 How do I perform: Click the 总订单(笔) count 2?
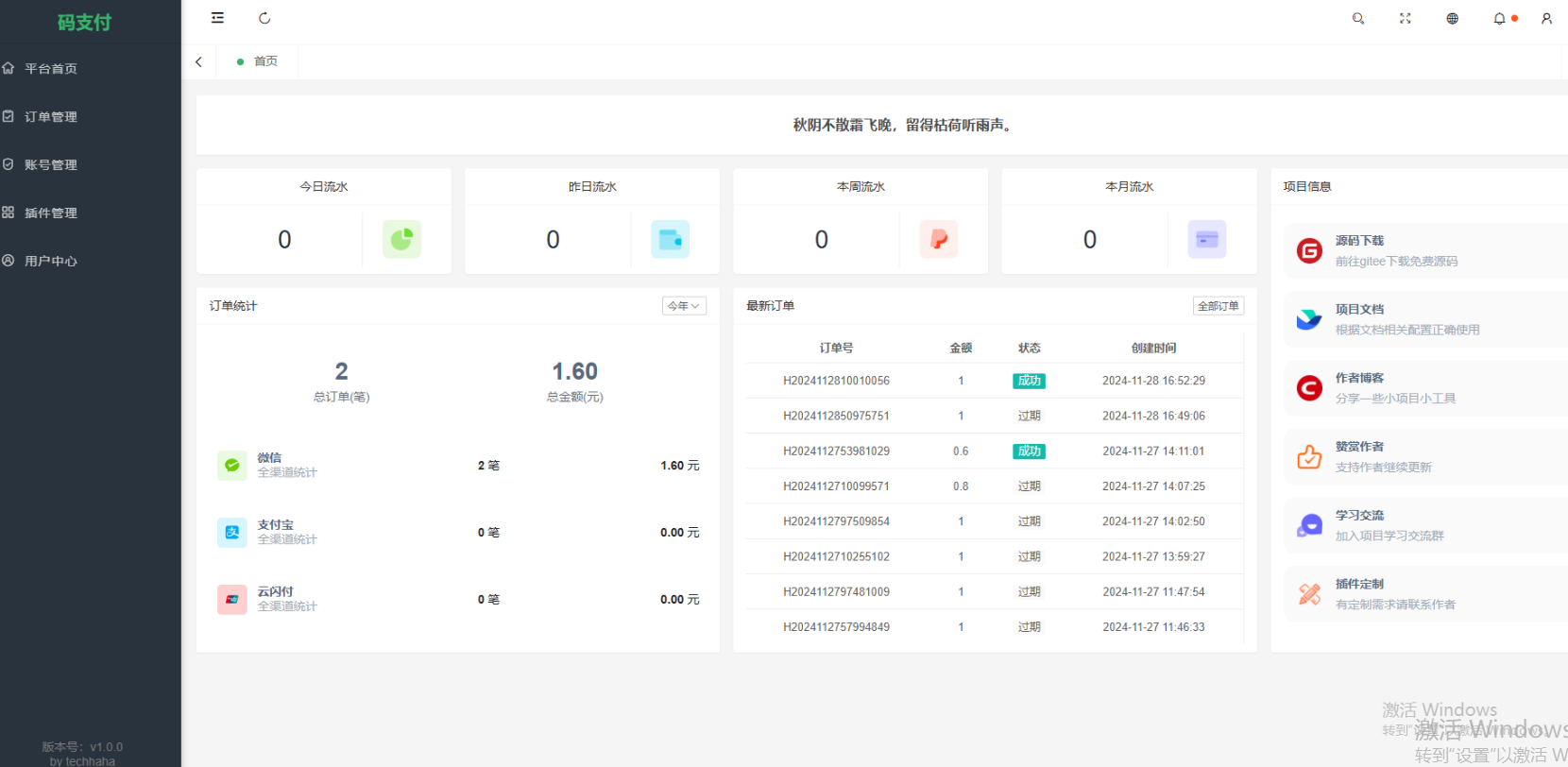point(341,371)
